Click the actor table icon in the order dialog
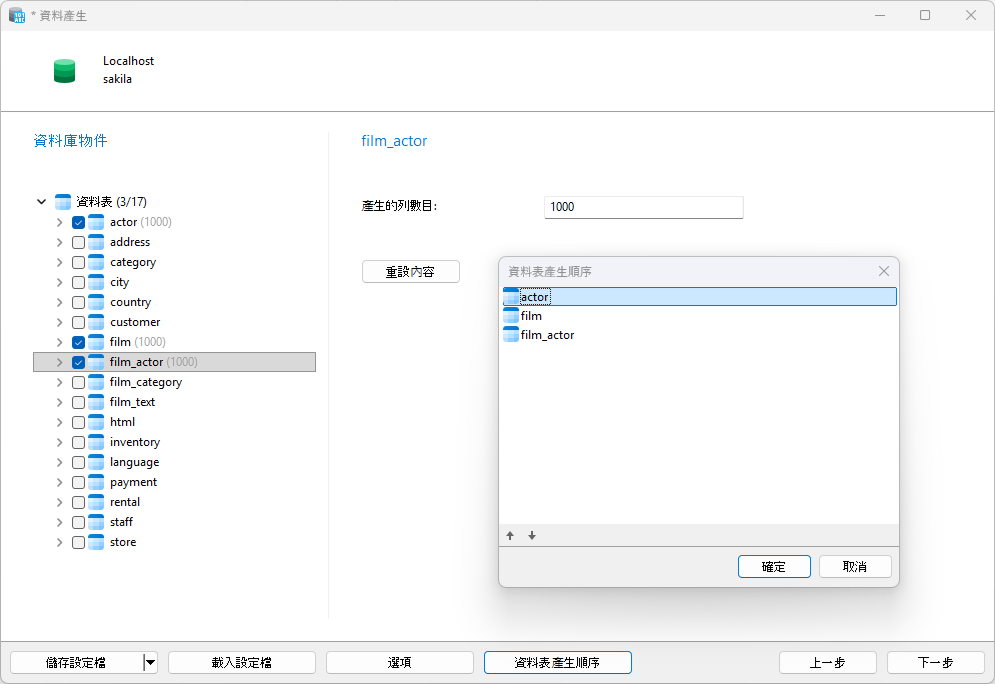Screen dimensions: 995x684 coord(511,296)
